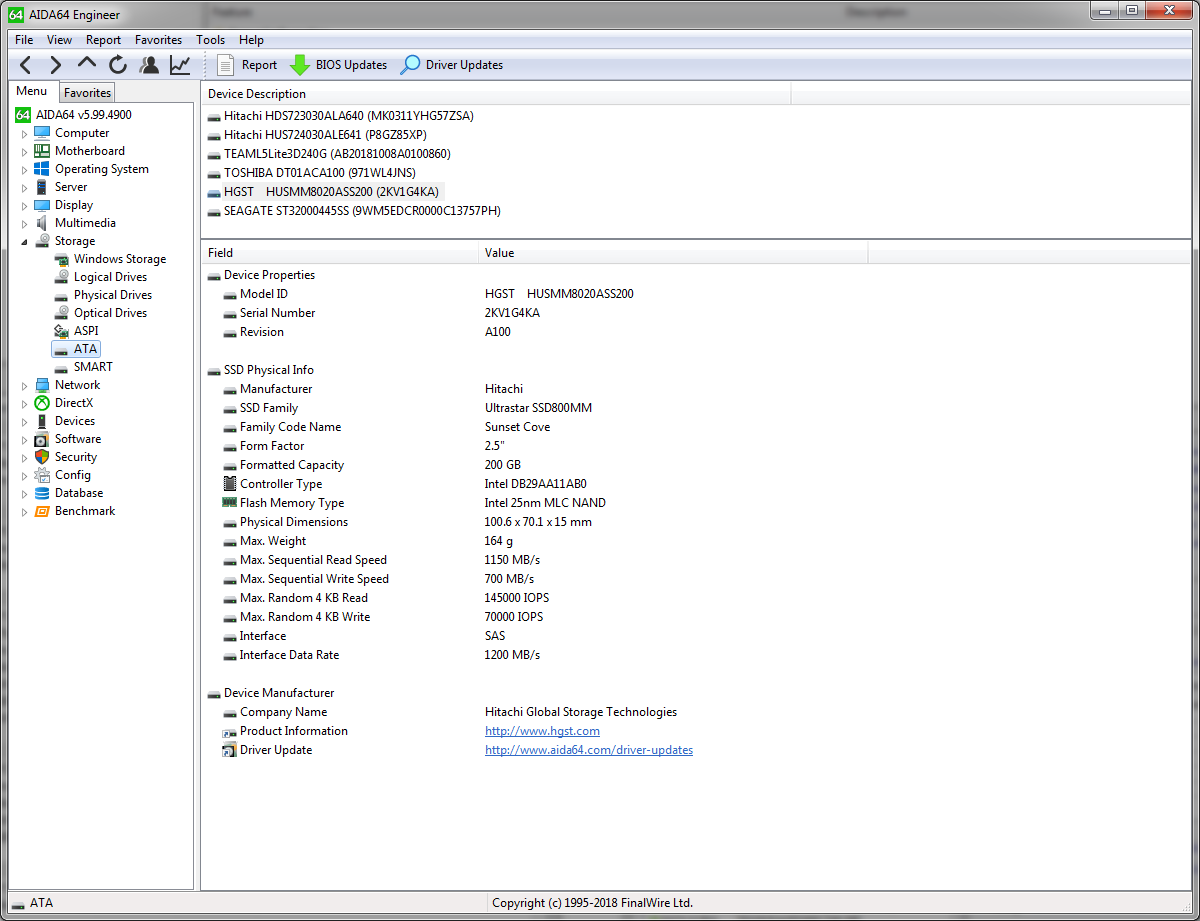
Task: Click the DirectX Xbox icon
Action: [x=42, y=403]
